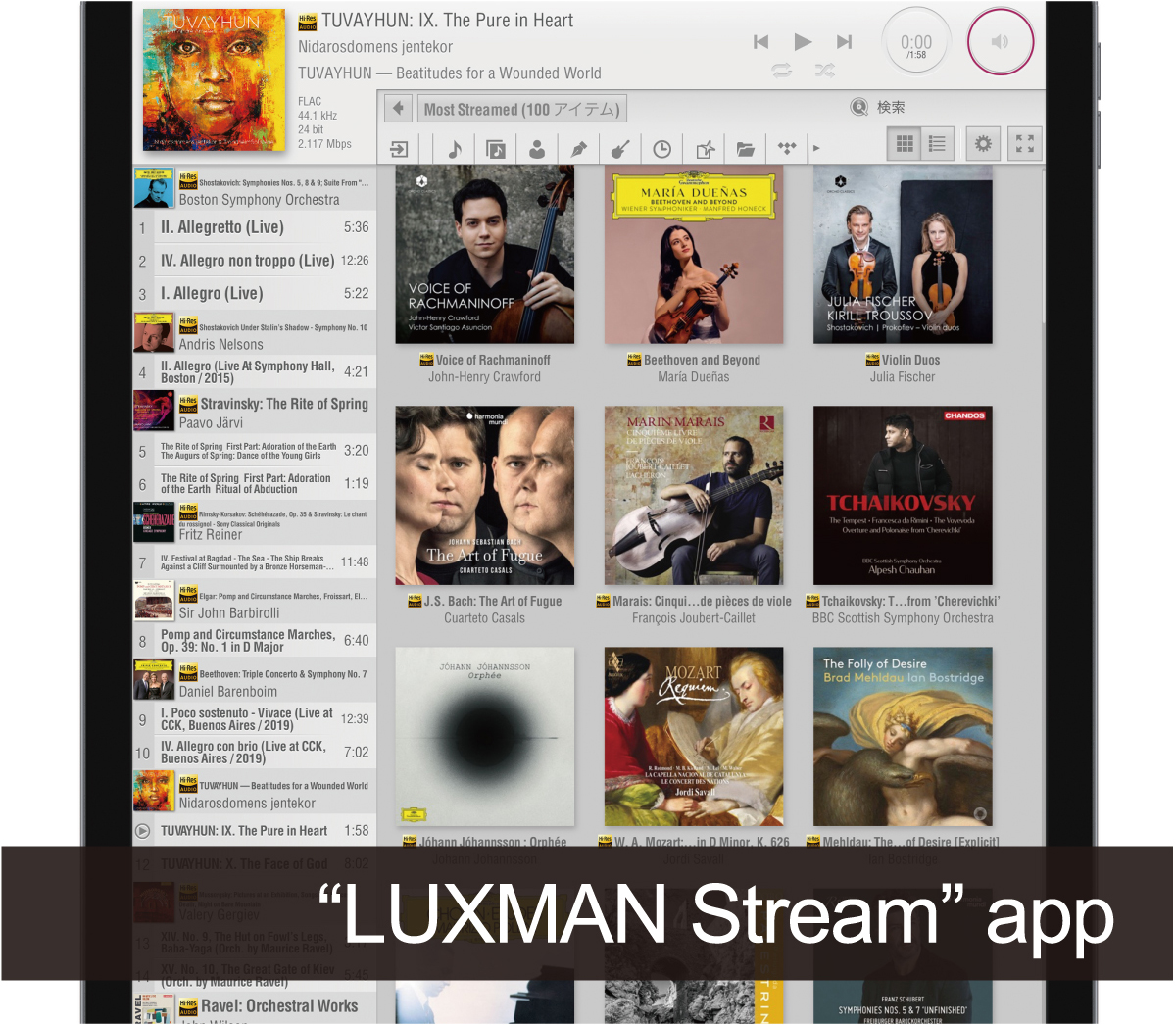Switch to grid view
The height and width of the screenshot is (1025, 1176).
pyautogui.click(x=906, y=145)
